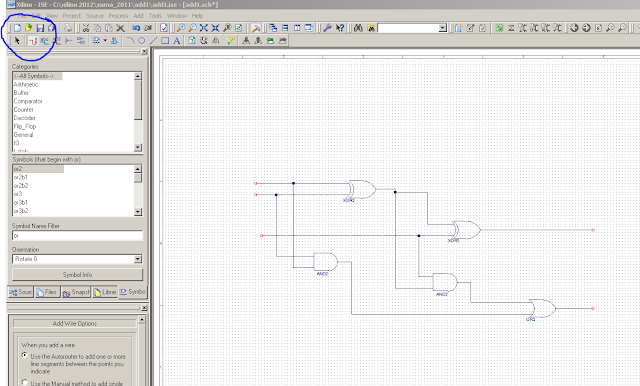Click Symbols list scroll-down arrow
The image size is (640, 386).
(138, 212)
